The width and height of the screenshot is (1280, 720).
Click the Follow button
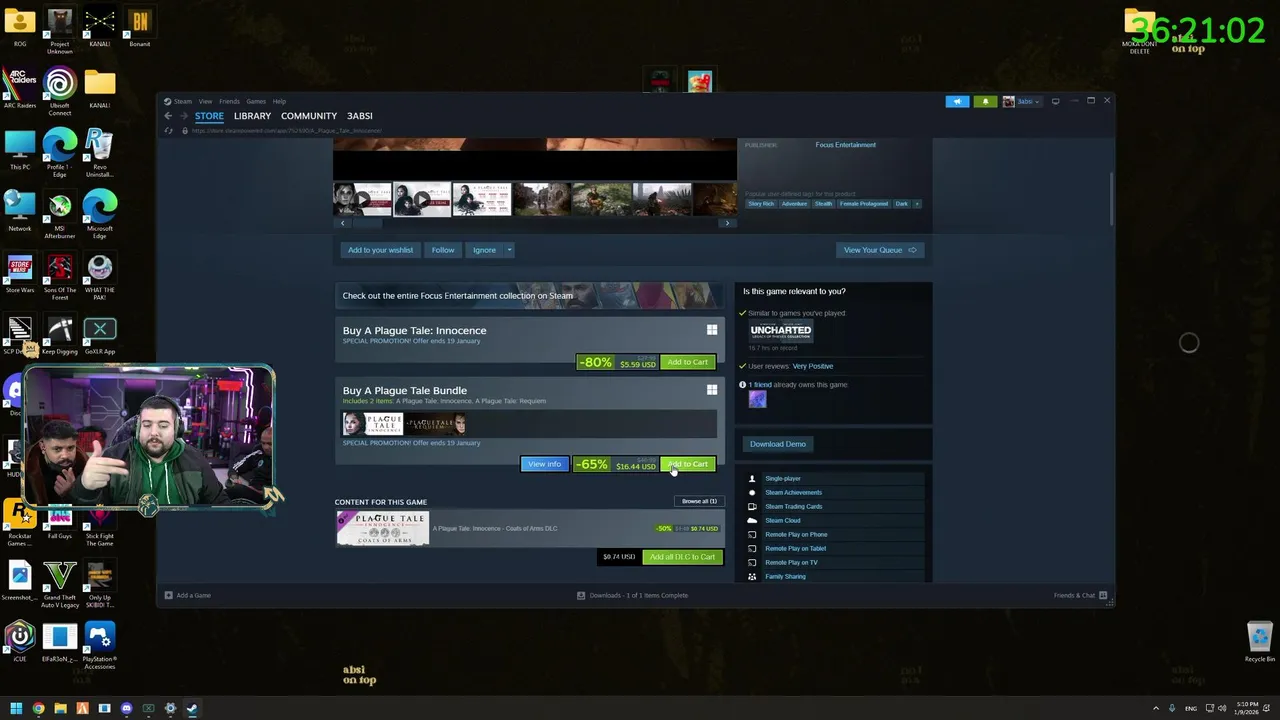tap(443, 250)
